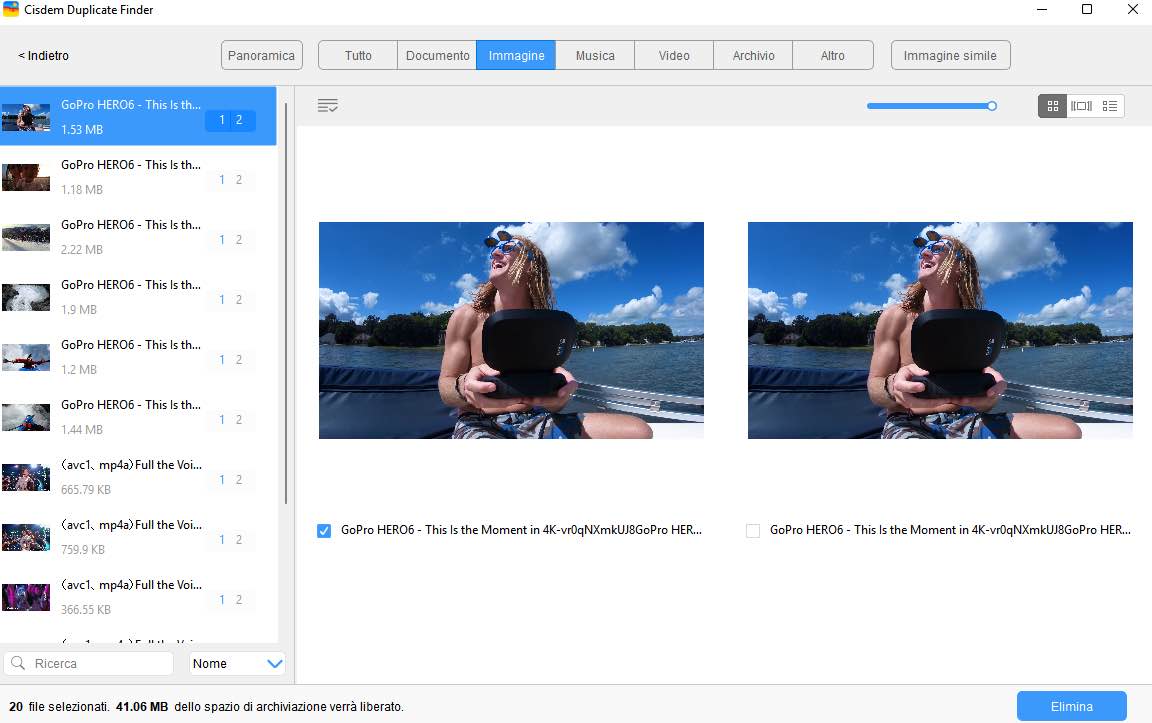Open the grid view layout
The height and width of the screenshot is (723, 1152).
1051,105
